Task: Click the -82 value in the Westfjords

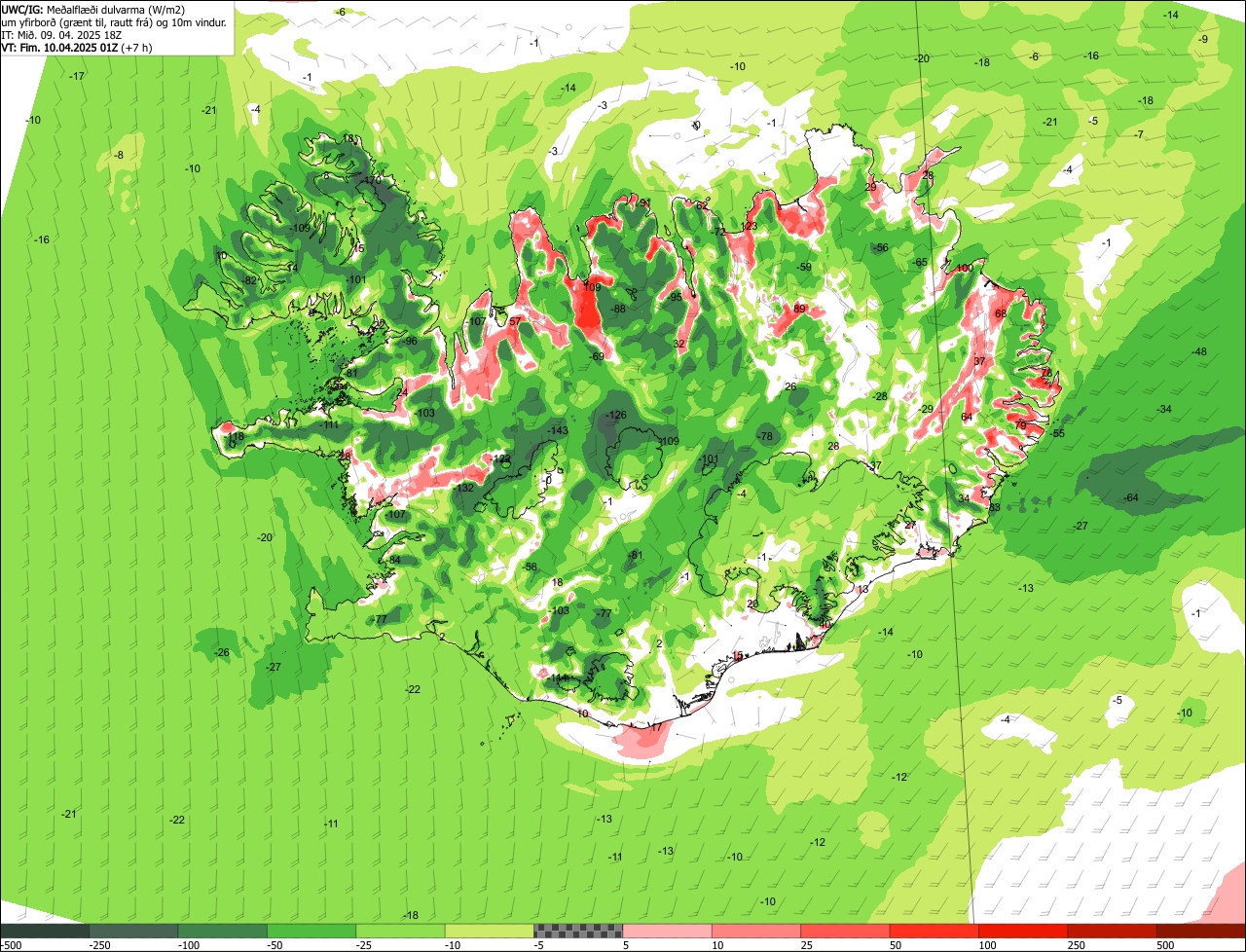Action: [250, 280]
